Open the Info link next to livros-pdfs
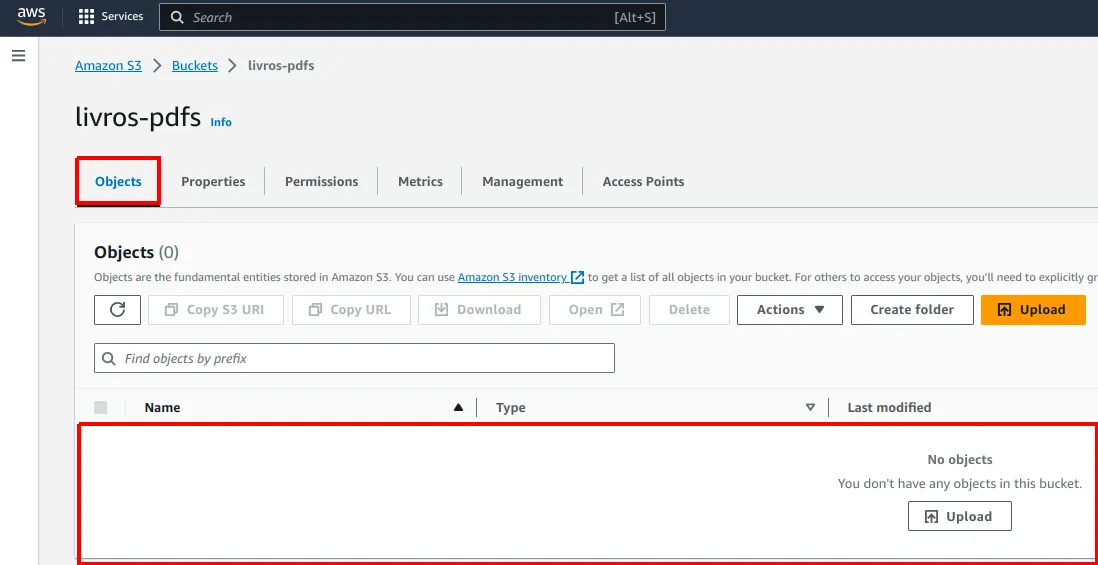The height and width of the screenshot is (565, 1098). tap(221, 122)
